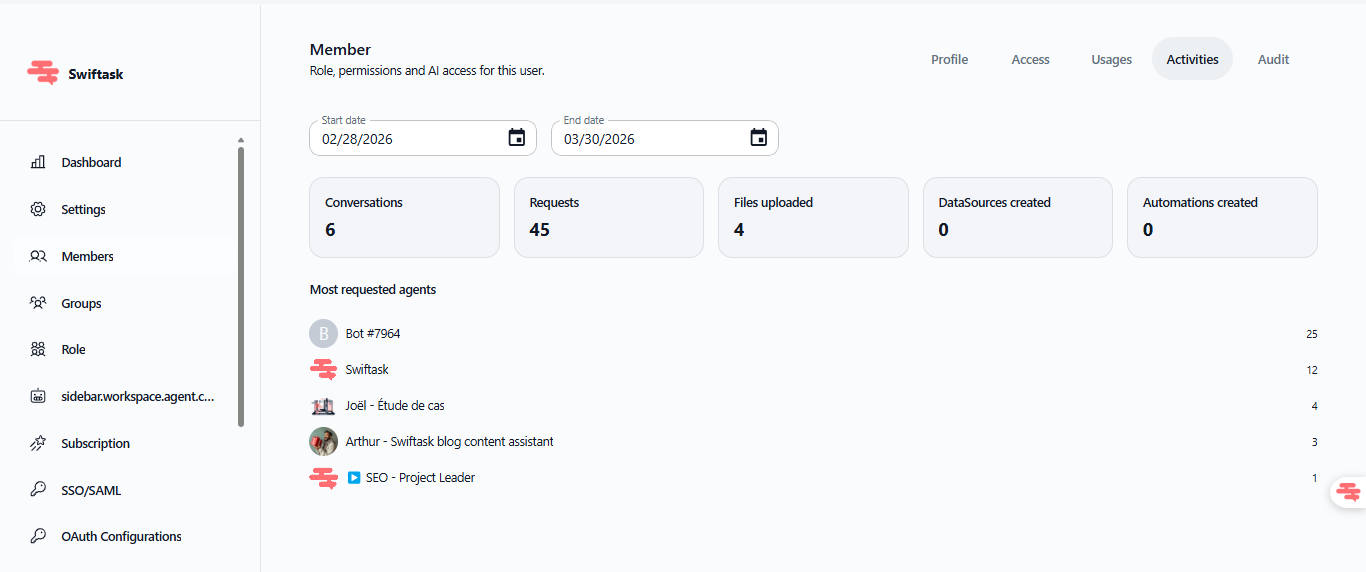This screenshot has width=1366, height=572.
Task: Open the floating Swiftask chat widget
Action: click(1348, 492)
